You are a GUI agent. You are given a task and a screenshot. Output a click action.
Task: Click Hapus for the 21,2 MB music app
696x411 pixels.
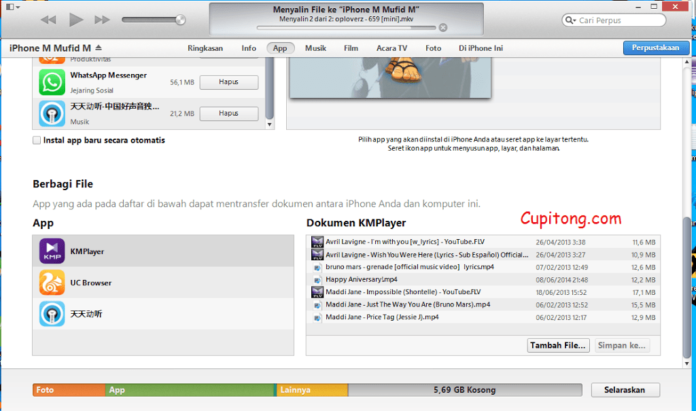click(229, 114)
